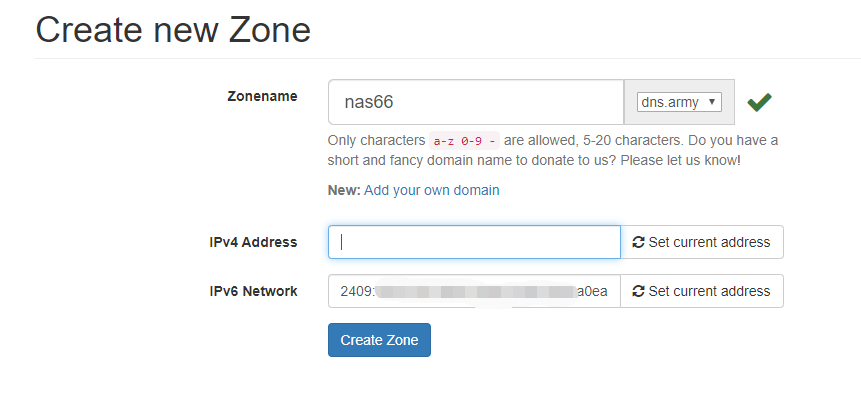Set current address for IPv6 Network
The width and height of the screenshot is (861, 393).
[702, 291]
